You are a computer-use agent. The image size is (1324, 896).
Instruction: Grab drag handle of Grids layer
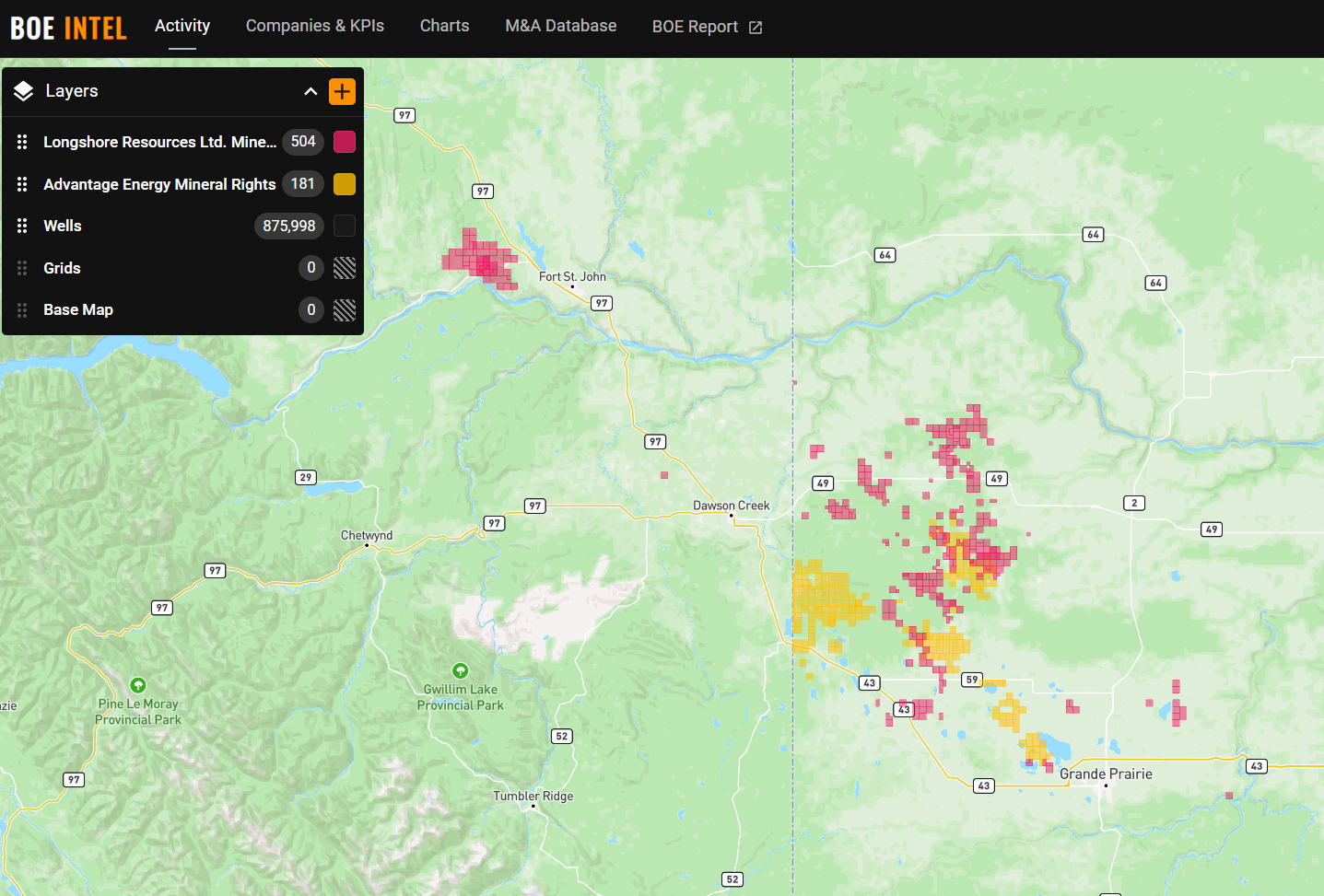(22, 268)
